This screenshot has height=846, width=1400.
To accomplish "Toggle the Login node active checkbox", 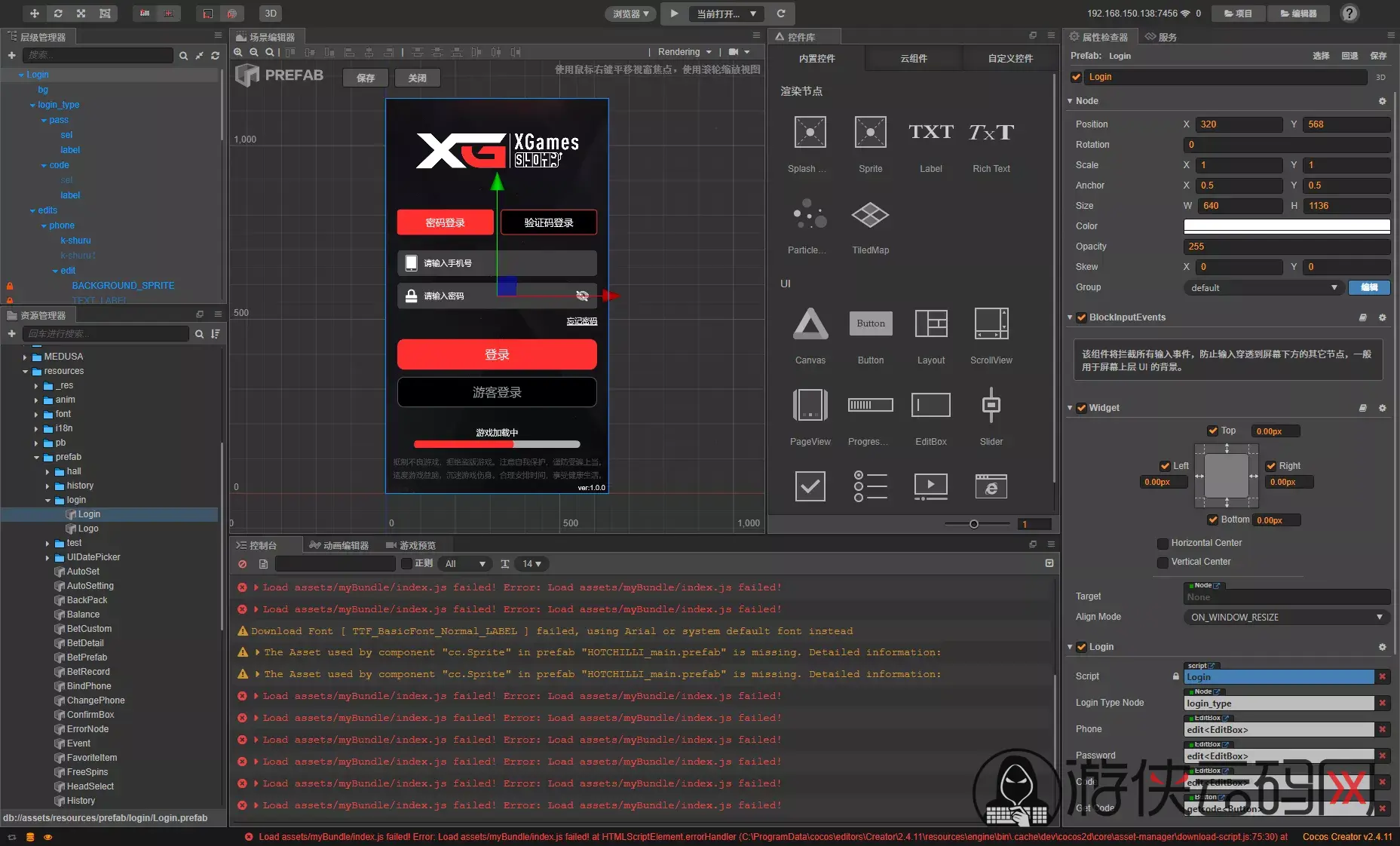I will (1077, 77).
